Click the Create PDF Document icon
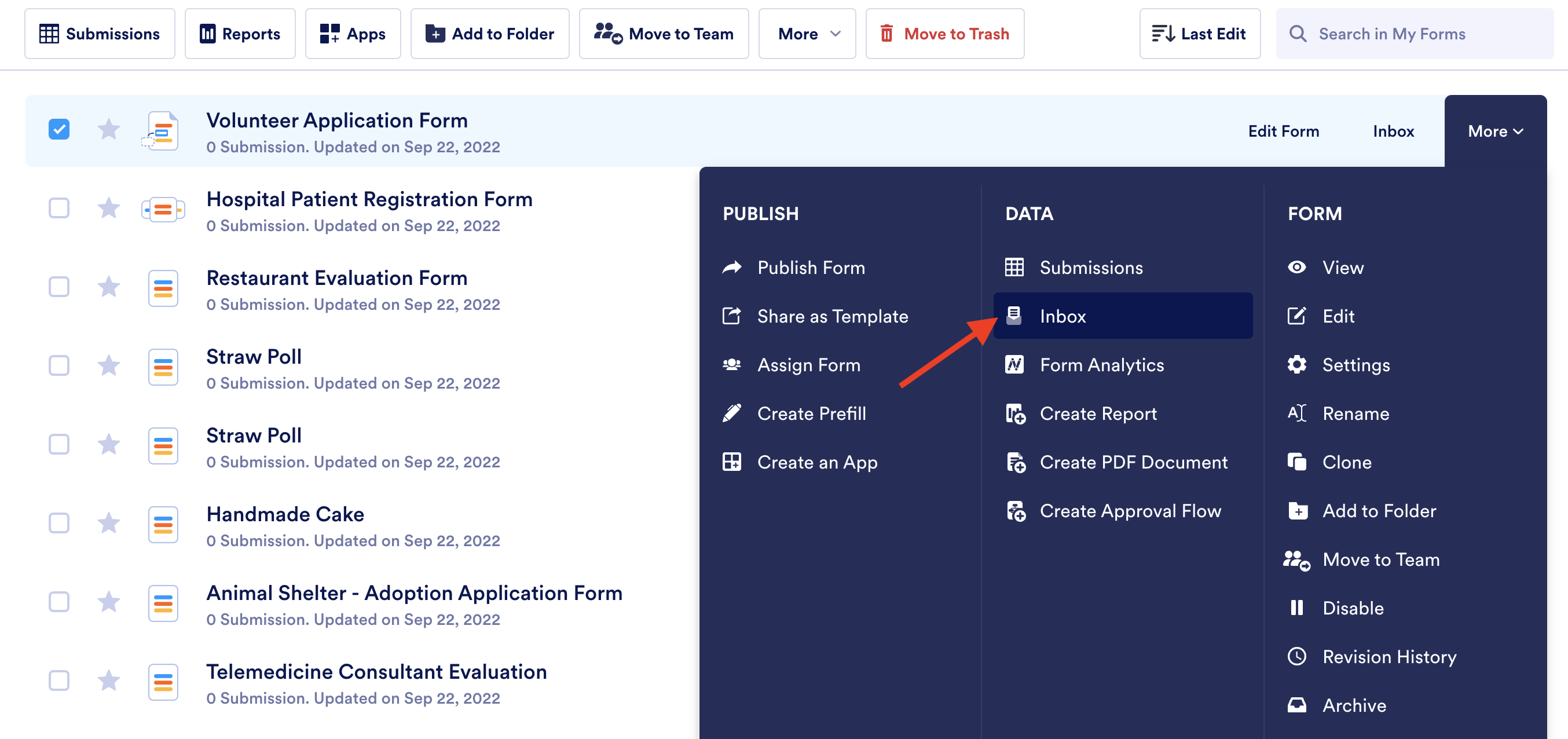This screenshot has width=1568, height=739. coord(1014,462)
